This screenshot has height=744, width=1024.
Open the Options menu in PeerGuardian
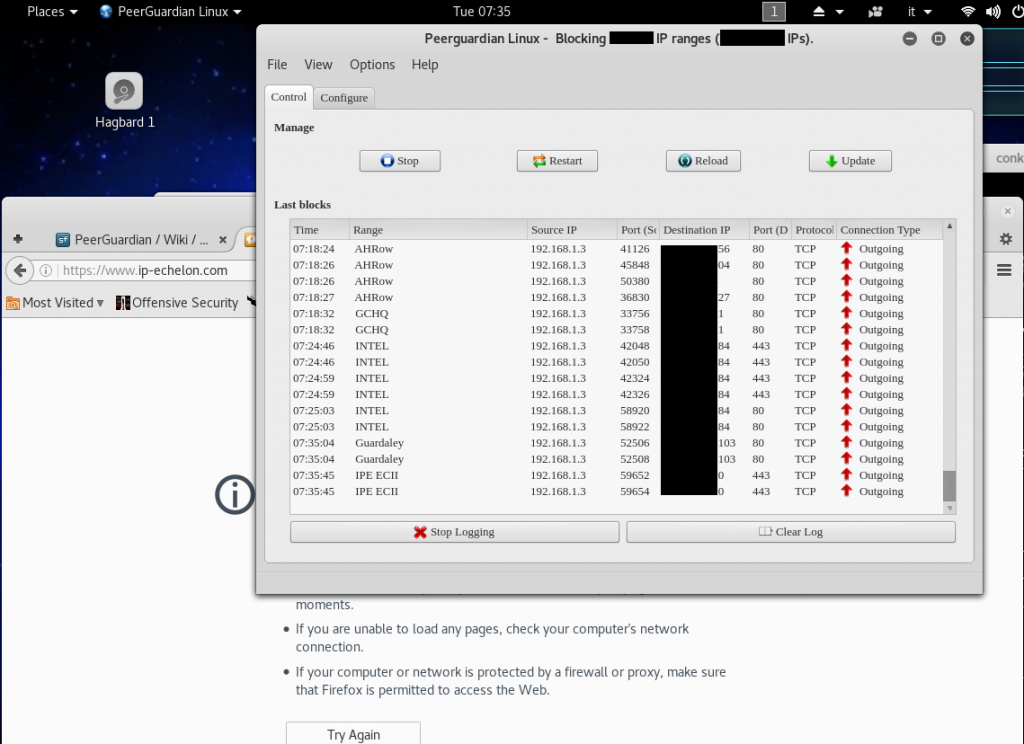pyautogui.click(x=372, y=65)
